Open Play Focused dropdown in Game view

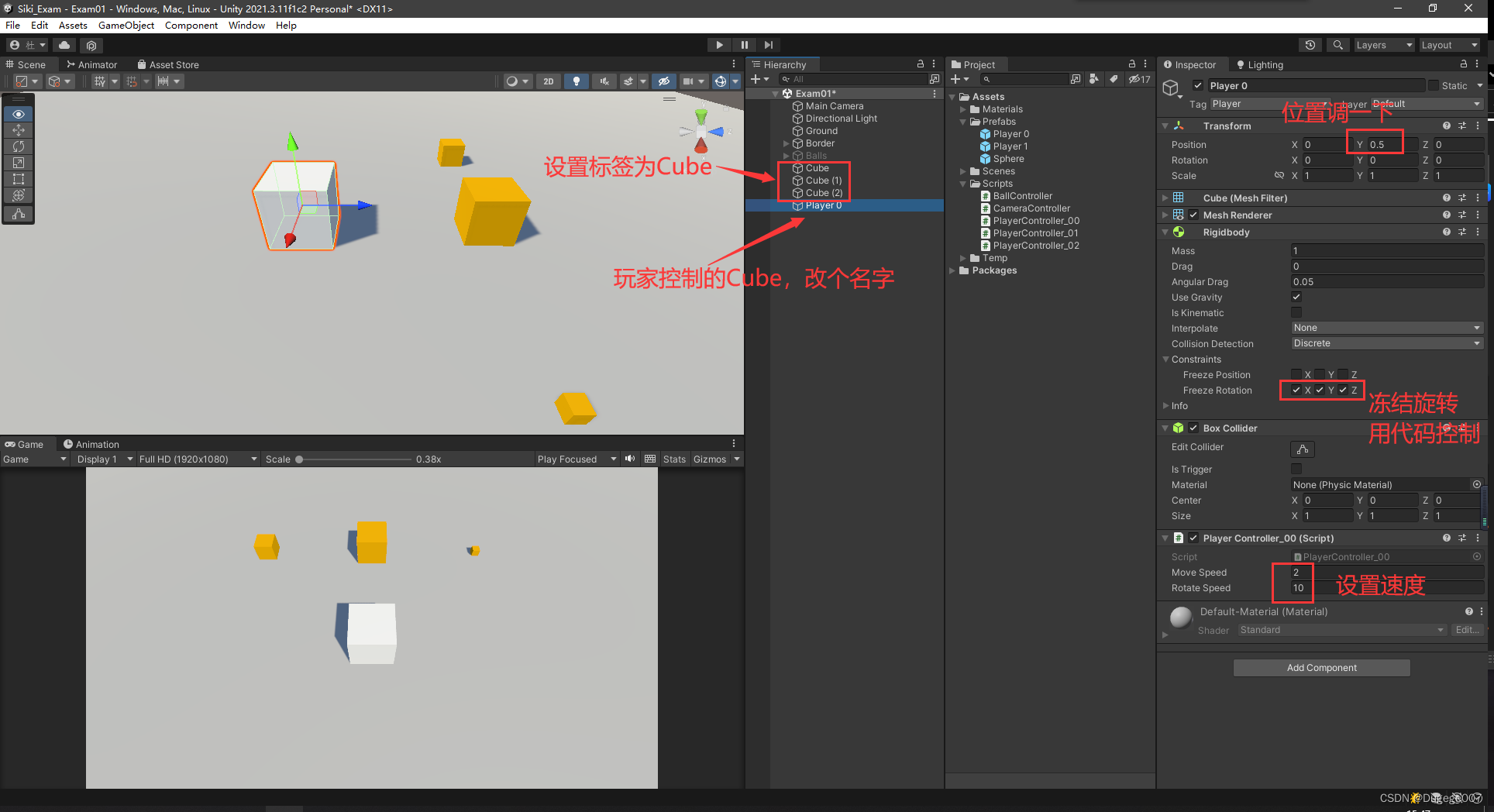click(577, 459)
